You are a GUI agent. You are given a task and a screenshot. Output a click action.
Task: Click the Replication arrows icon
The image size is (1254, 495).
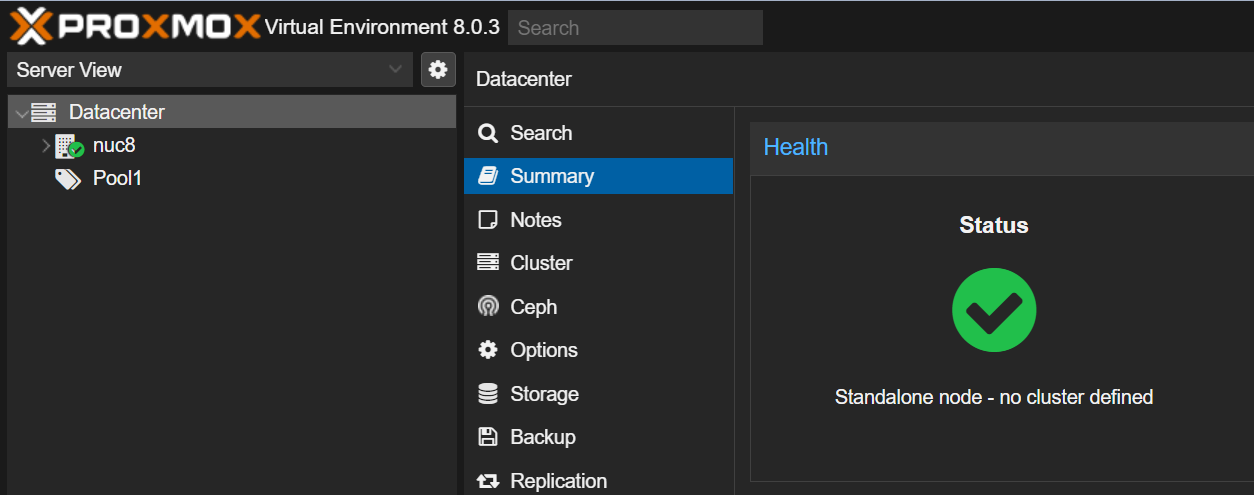(488, 481)
